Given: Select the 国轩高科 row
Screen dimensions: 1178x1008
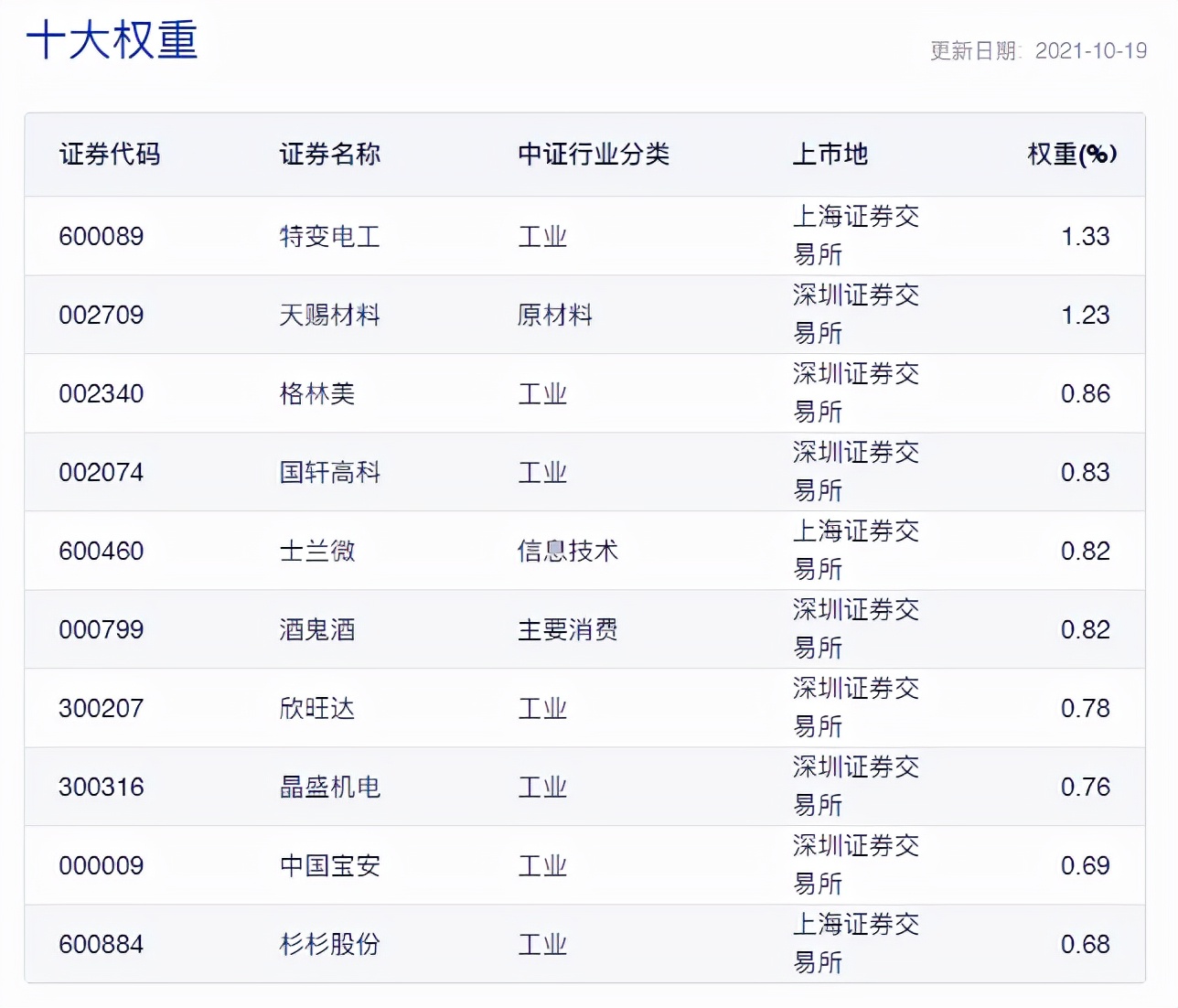Looking at the screenshot, I should point(331,472).
